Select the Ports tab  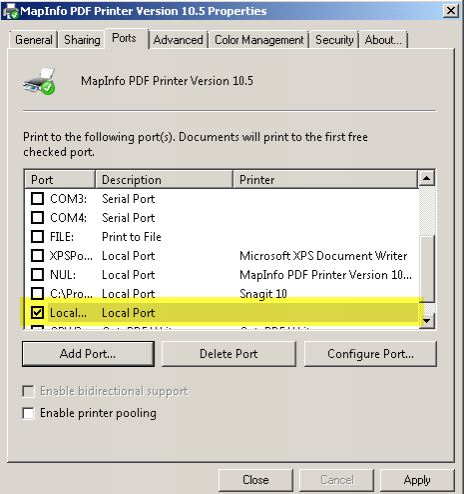point(124,38)
